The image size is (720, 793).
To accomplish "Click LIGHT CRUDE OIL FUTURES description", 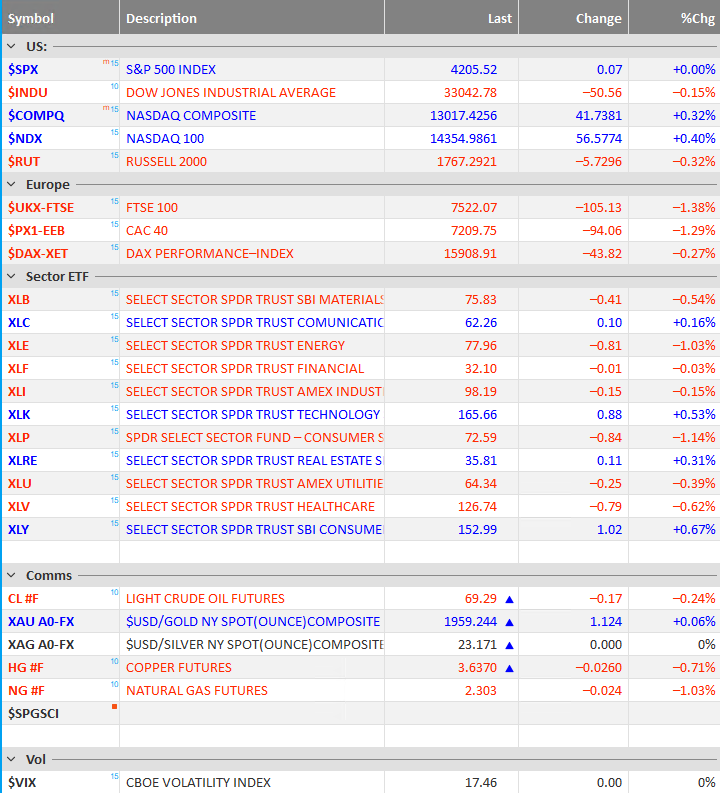I will click(x=205, y=599).
